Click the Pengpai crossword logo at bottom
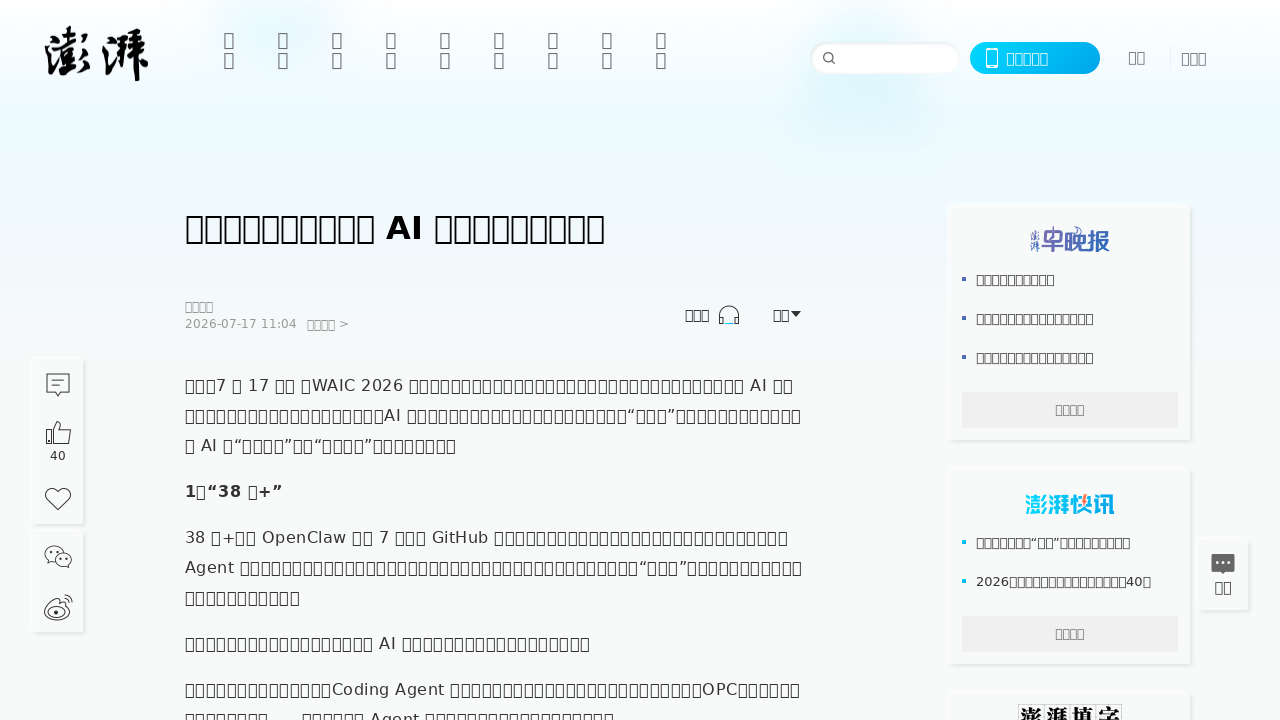1280x720 pixels. pyautogui.click(x=1070, y=712)
